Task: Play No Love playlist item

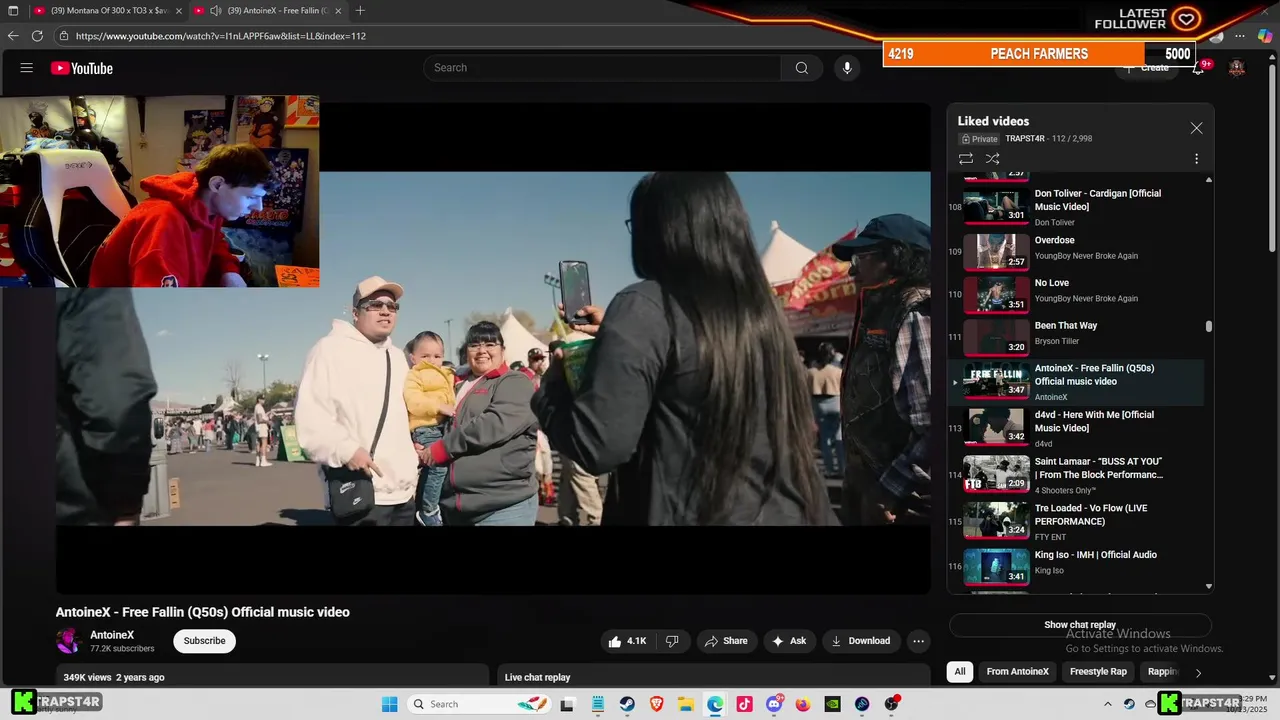Action: coord(1076,294)
